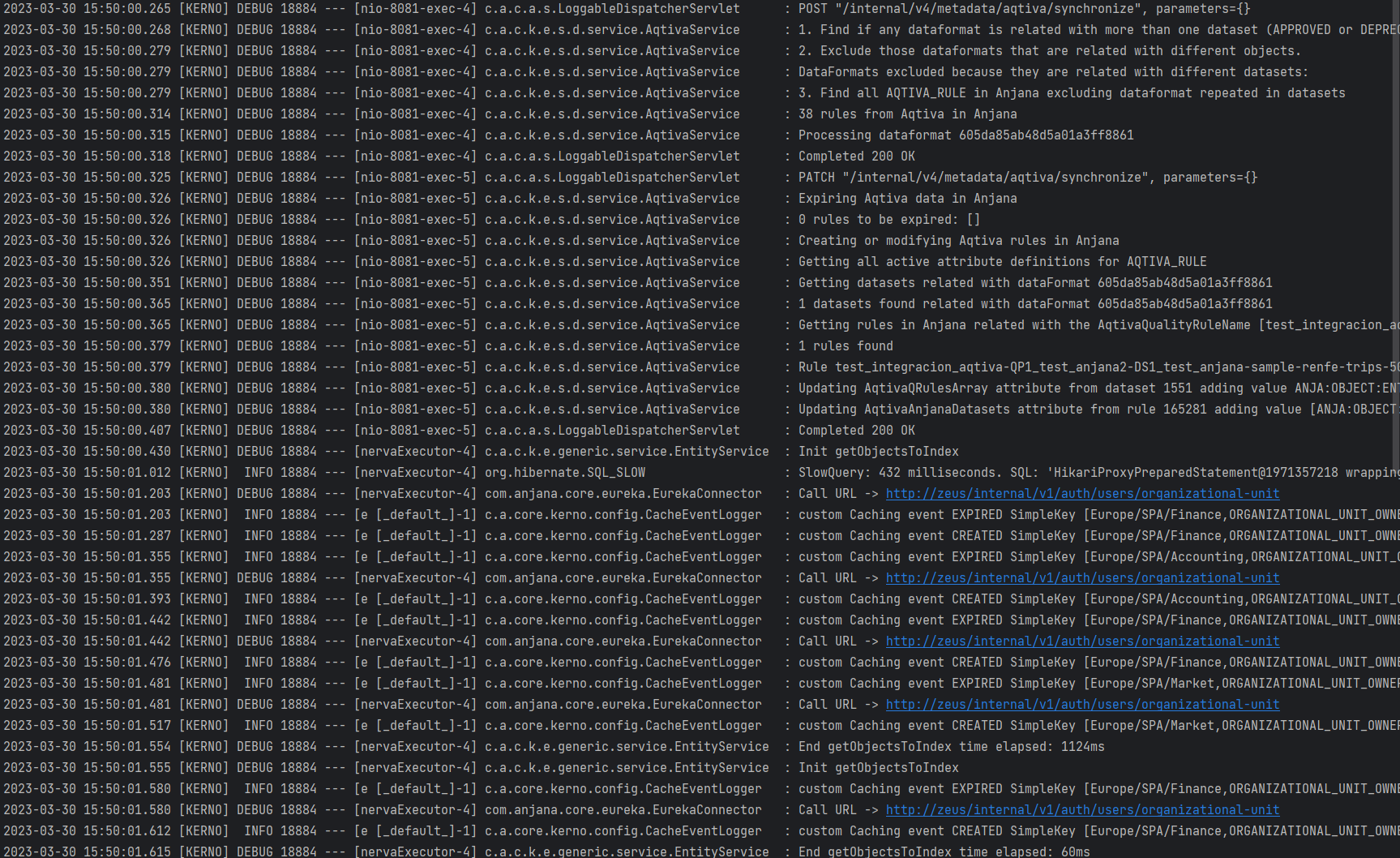Click the "1 datasets found related" log message
This screenshot has width=1400, height=858.
[x=1034, y=304]
